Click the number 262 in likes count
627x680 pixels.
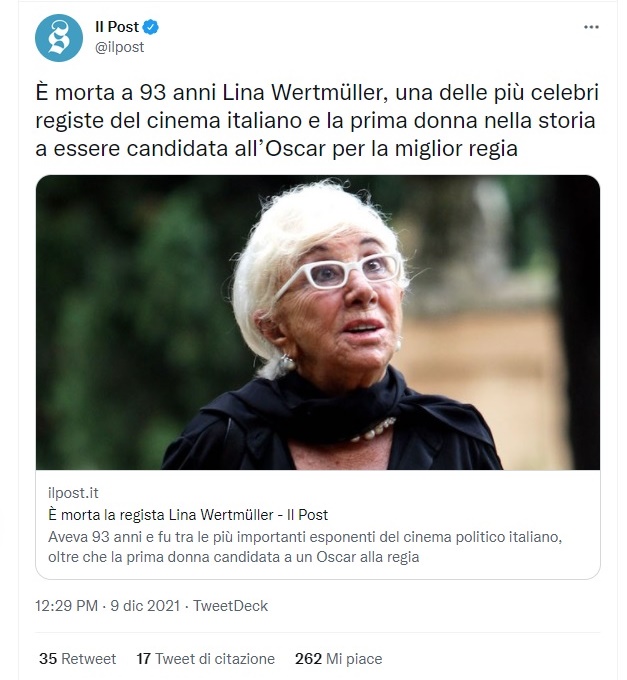pos(308,659)
